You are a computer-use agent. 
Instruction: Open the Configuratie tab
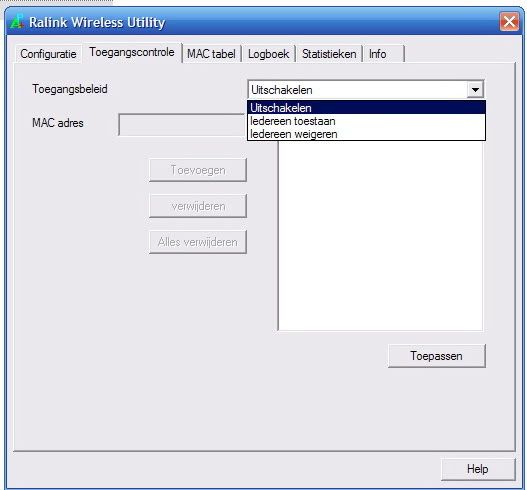pyautogui.click(x=48, y=54)
